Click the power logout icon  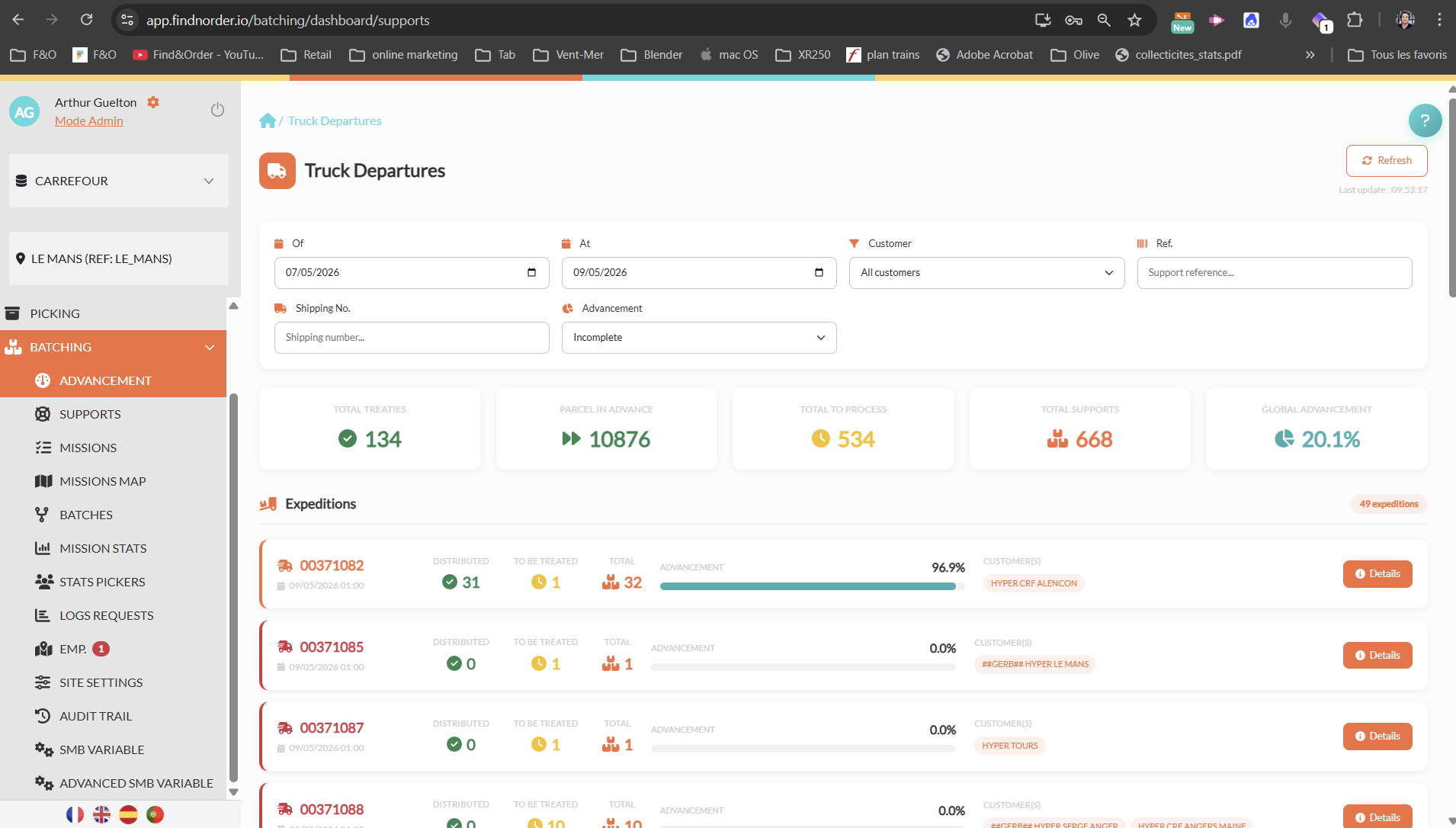pyautogui.click(x=217, y=110)
